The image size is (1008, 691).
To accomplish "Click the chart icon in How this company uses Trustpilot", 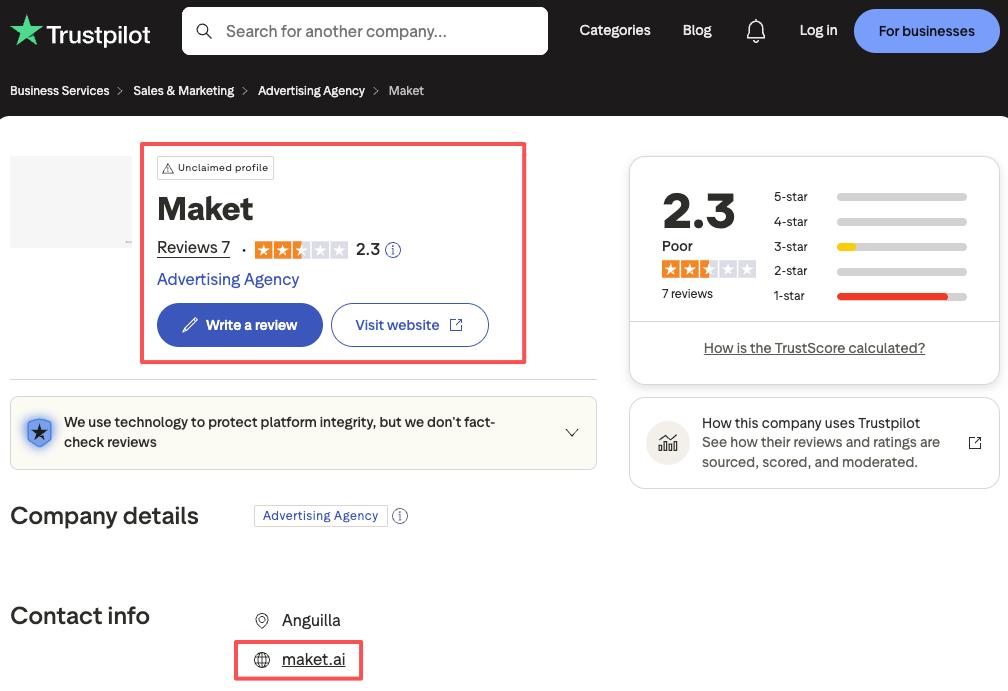I will coord(668,443).
